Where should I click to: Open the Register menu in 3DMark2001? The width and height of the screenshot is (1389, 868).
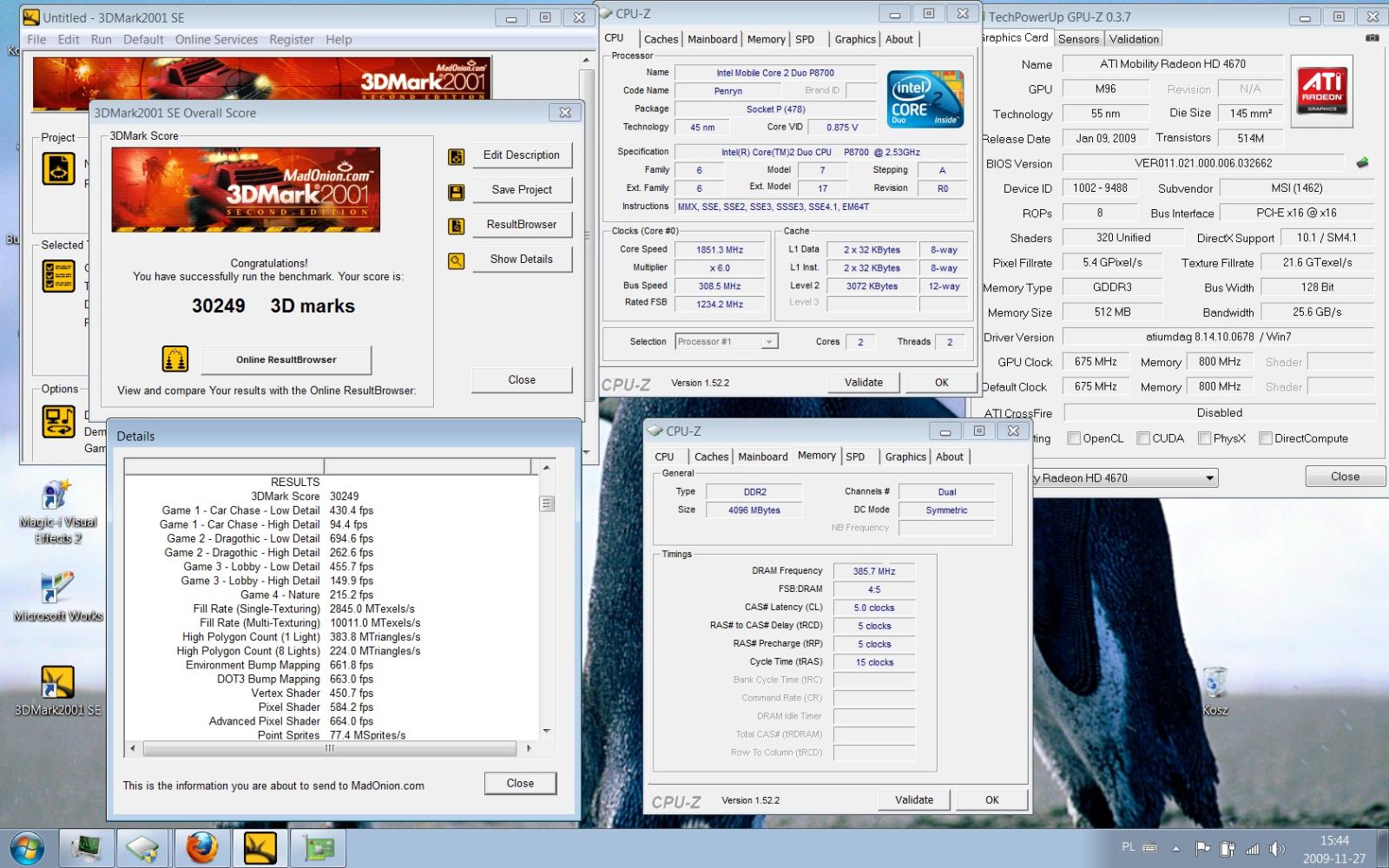292,39
